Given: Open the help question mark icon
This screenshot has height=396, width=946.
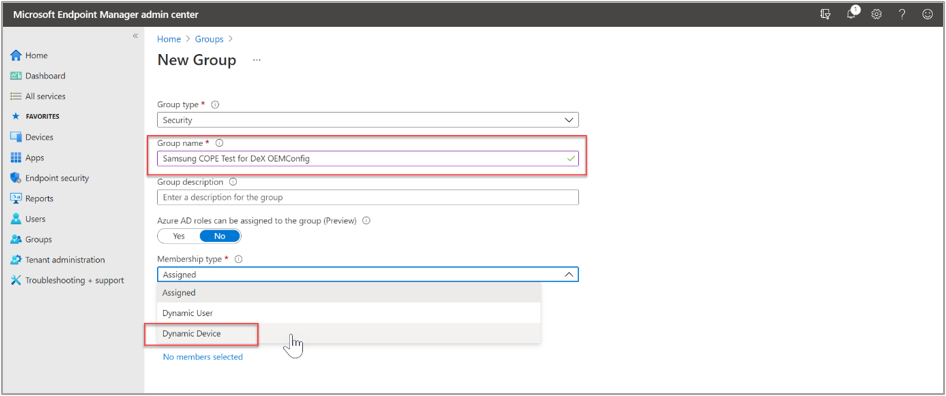Looking at the screenshot, I should click(x=902, y=14).
